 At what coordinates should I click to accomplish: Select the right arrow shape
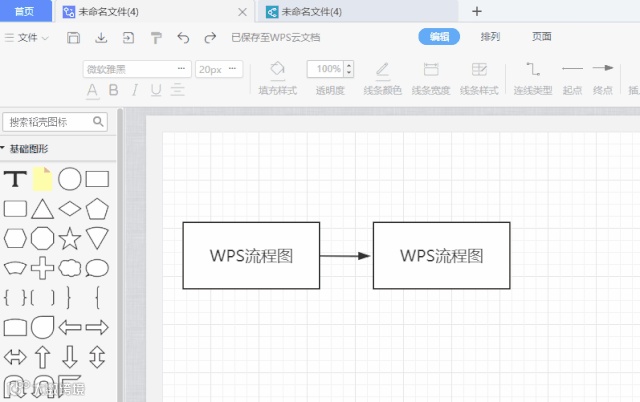click(97, 327)
